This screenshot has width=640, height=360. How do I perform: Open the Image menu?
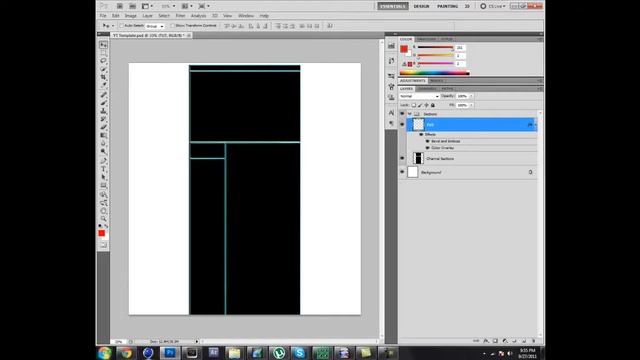click(x=131, y=16)
